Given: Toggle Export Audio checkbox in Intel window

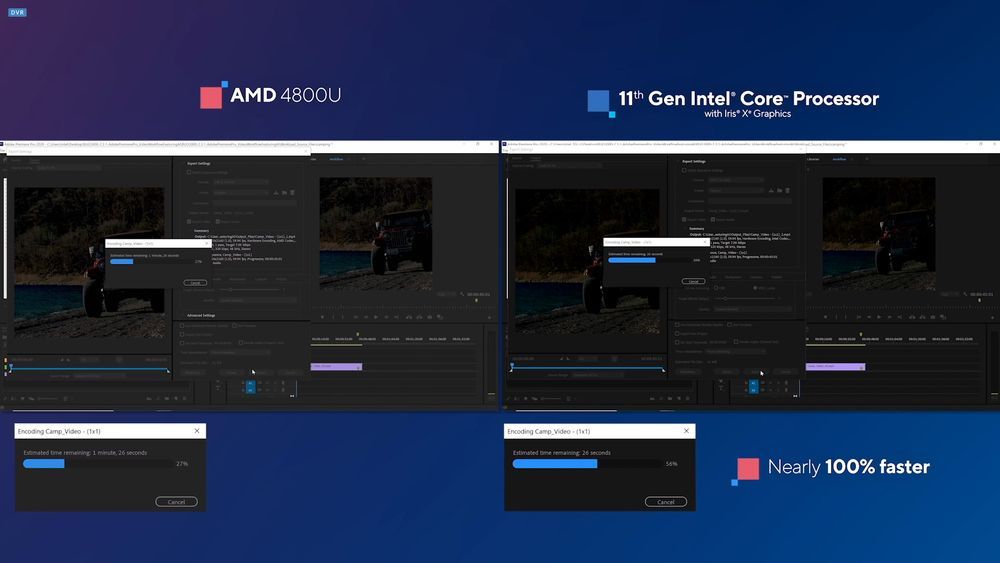Looking at the screenshot, I should [x=713, y=219].
